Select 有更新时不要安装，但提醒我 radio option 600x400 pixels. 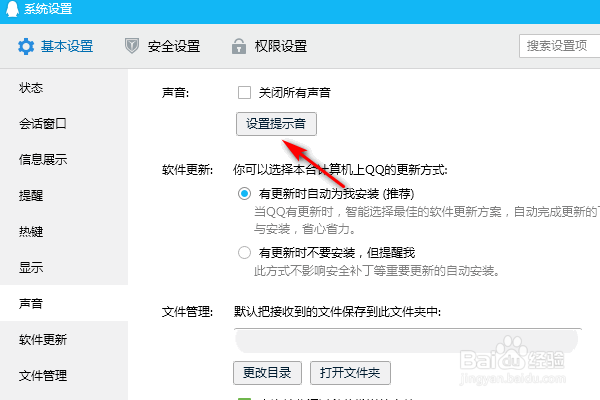pyautogui.click(x=245, y=253)
